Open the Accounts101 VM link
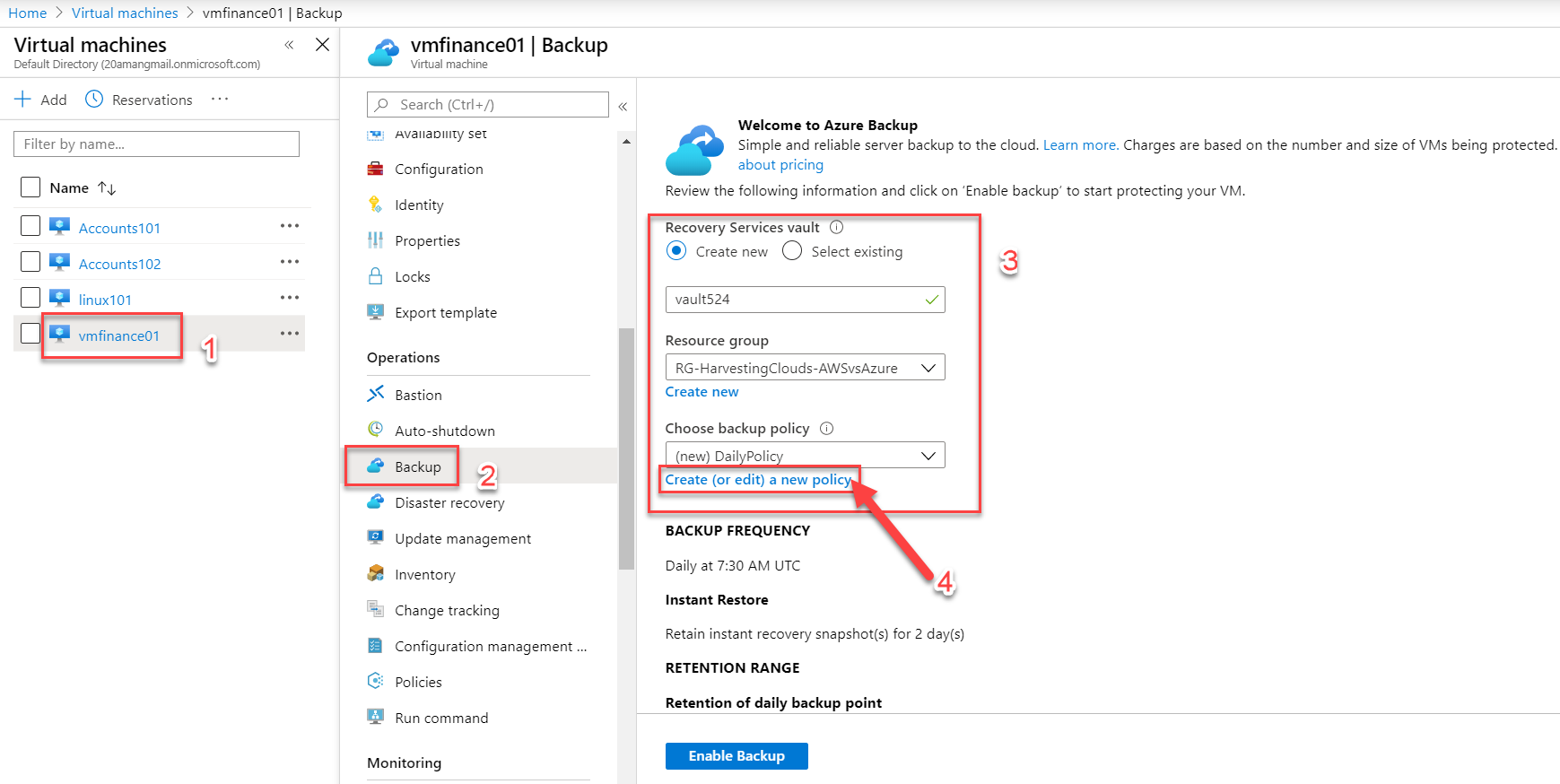The image size is (1560, 784). (x=119, y=228)
